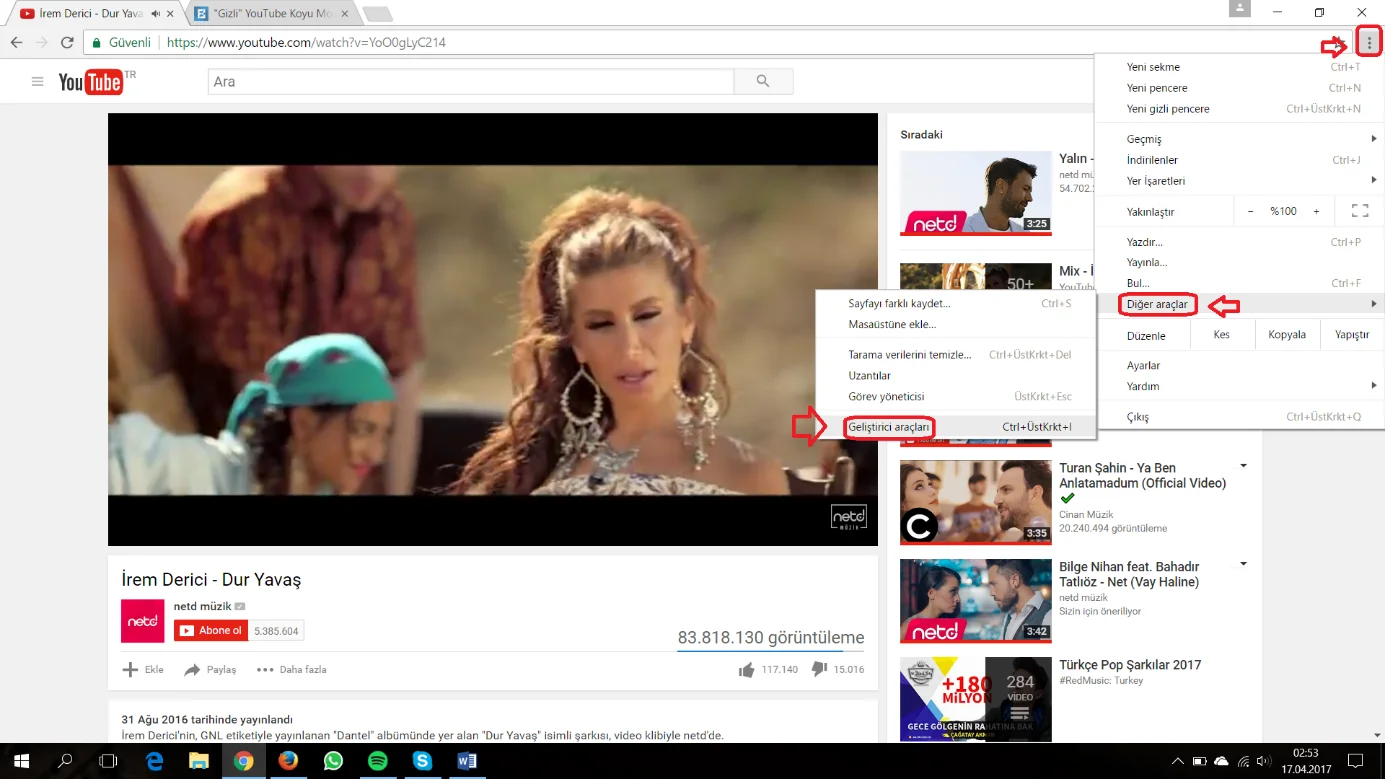Click the YouTube logo

(x=91, y=82)
